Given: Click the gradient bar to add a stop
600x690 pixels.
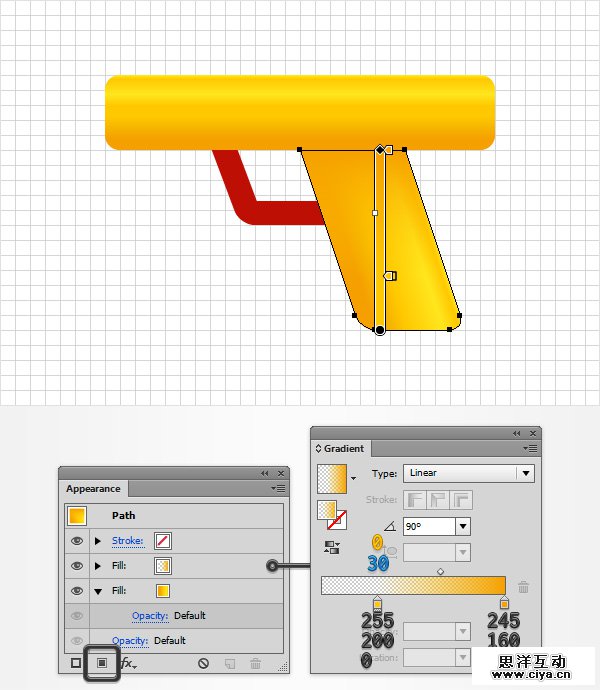Looking at the screenshot, I should click(413, 586).
